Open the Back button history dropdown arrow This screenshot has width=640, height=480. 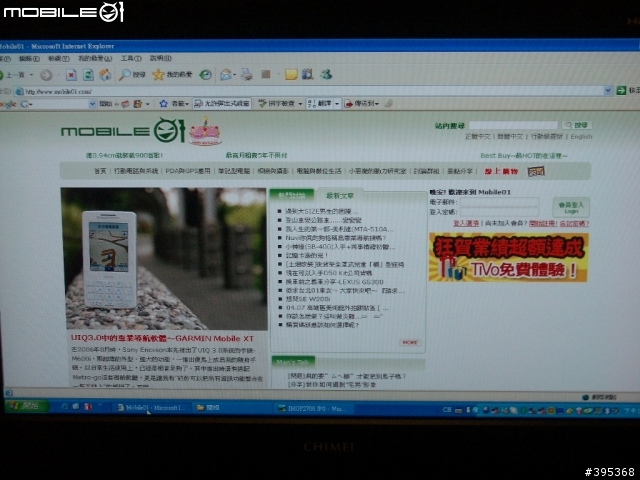(x=31, y=75)
